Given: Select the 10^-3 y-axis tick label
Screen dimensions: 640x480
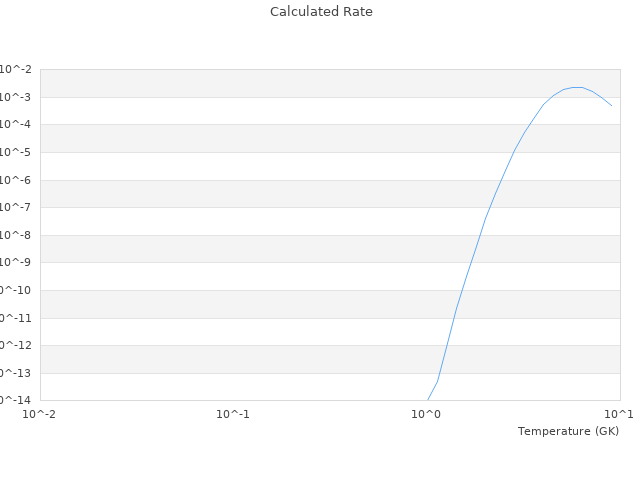Looking at the screenshot, I should pos(16,97).
